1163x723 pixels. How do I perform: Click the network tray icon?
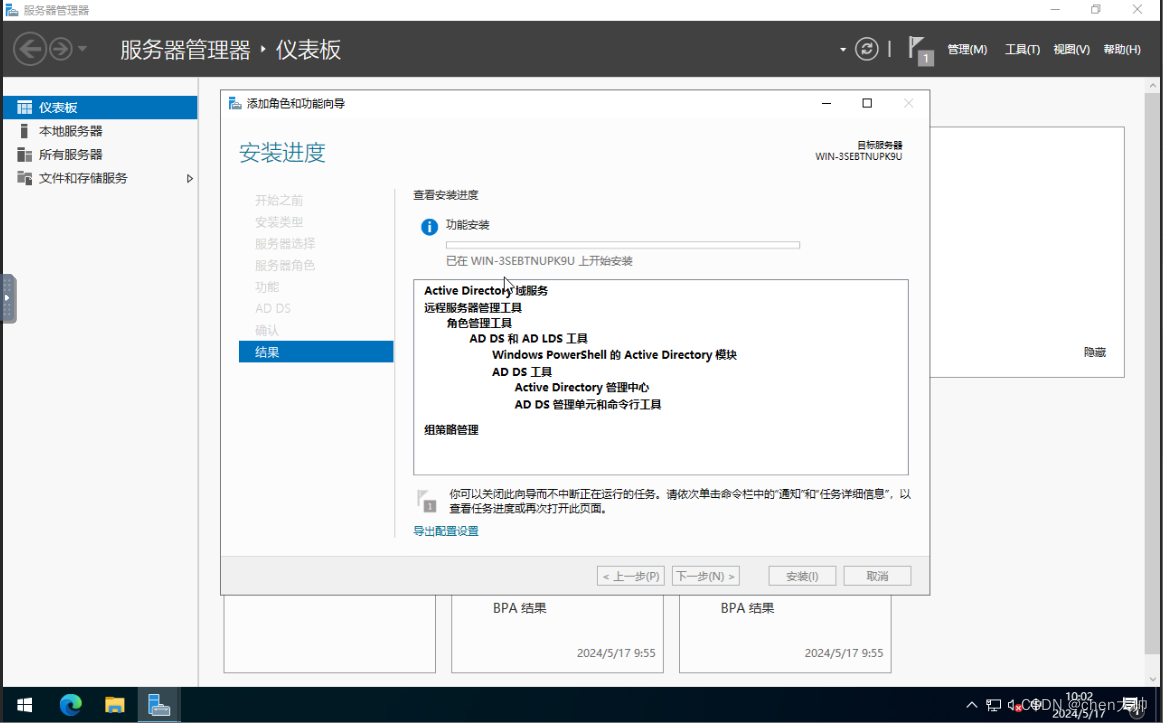[993, 705]
